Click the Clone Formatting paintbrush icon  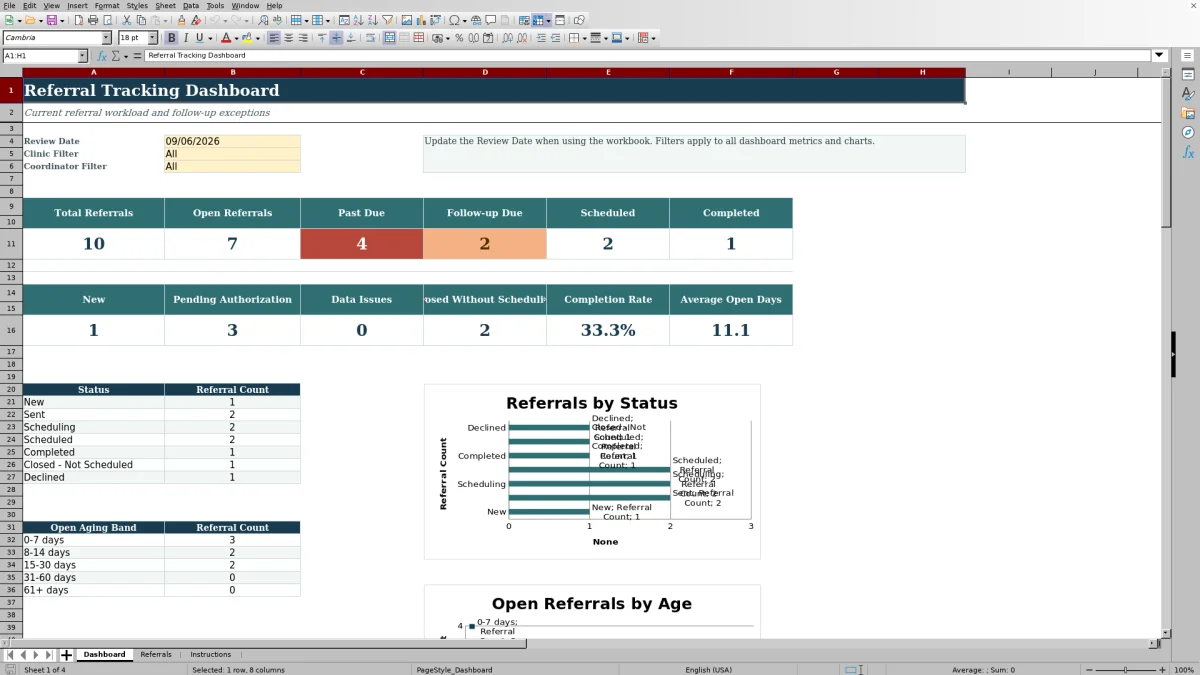[x=181, y=20]
